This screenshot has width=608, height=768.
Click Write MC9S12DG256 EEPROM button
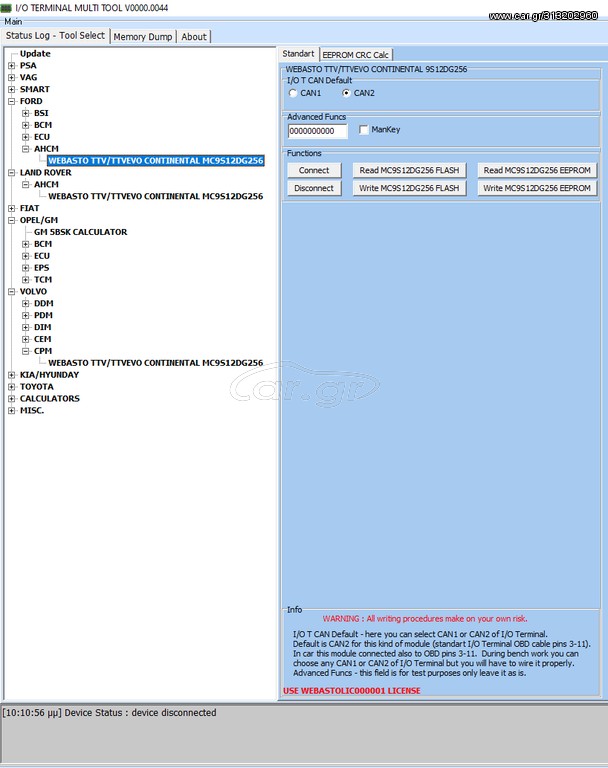click(537, 188)
